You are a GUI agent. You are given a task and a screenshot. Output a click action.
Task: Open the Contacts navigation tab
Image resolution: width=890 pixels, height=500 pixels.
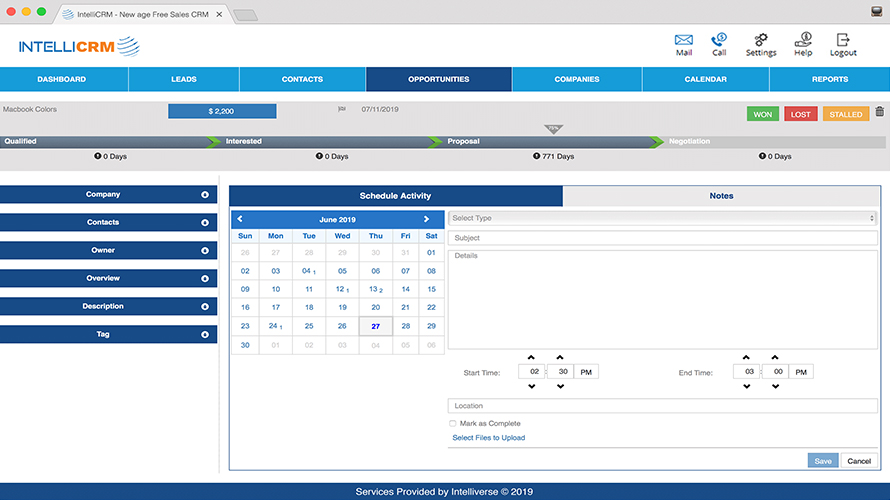click(x=302, y=79)
